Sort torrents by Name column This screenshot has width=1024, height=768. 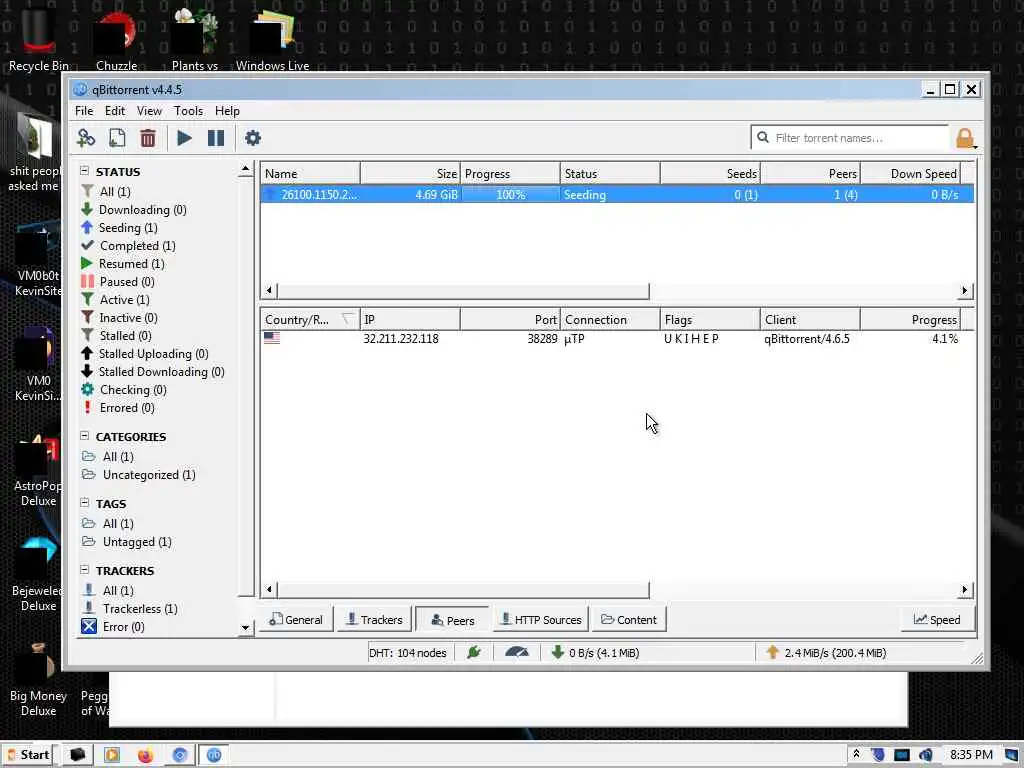[x=310, y=174]
